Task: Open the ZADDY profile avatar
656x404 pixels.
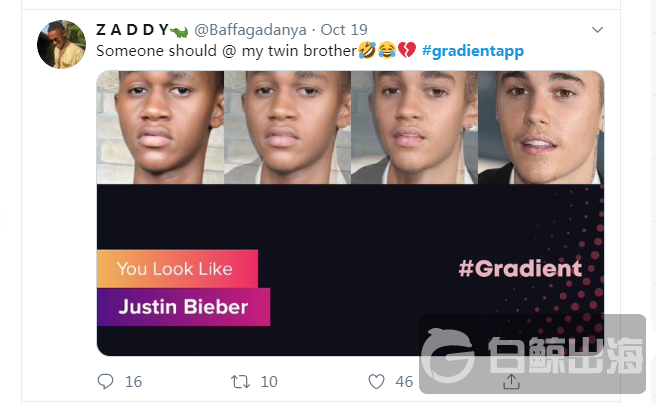Action: 62,44
